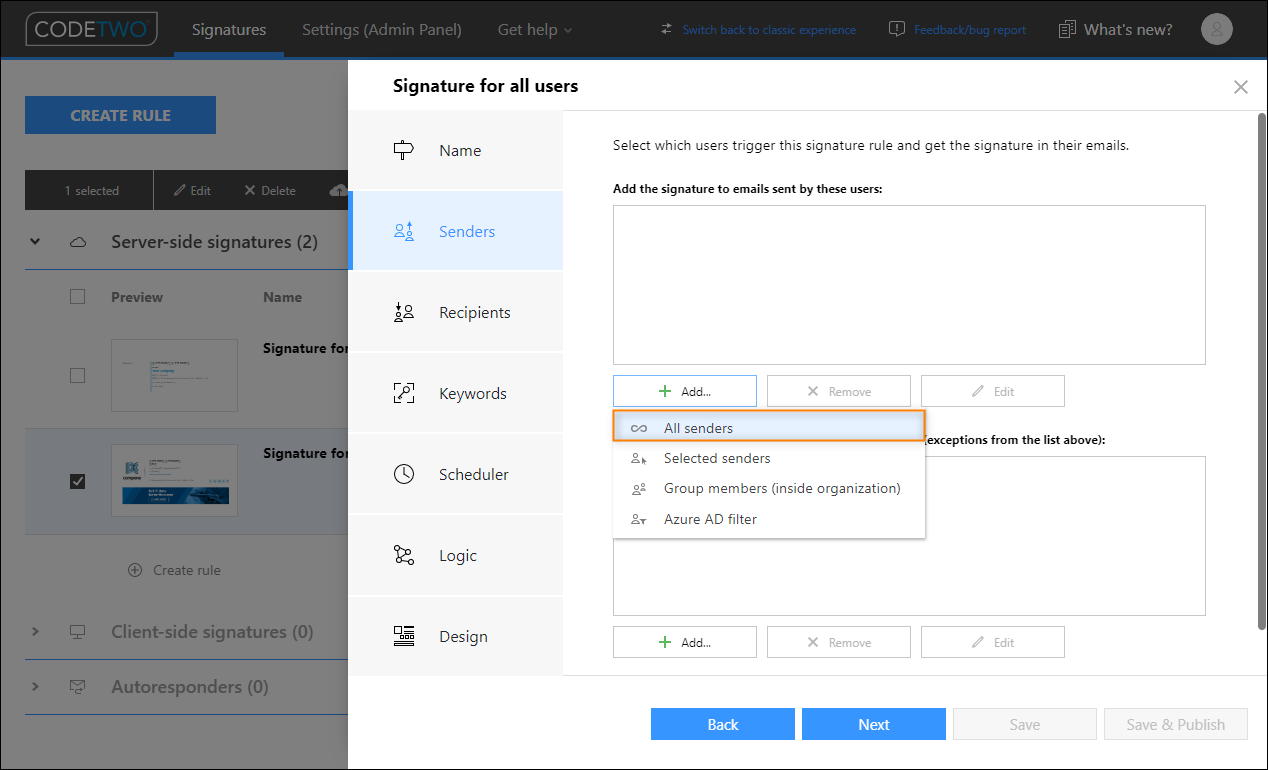Click the monitor icon by Client-side signatures
This screenshot has width=1268, height=770.
[77, 632]
